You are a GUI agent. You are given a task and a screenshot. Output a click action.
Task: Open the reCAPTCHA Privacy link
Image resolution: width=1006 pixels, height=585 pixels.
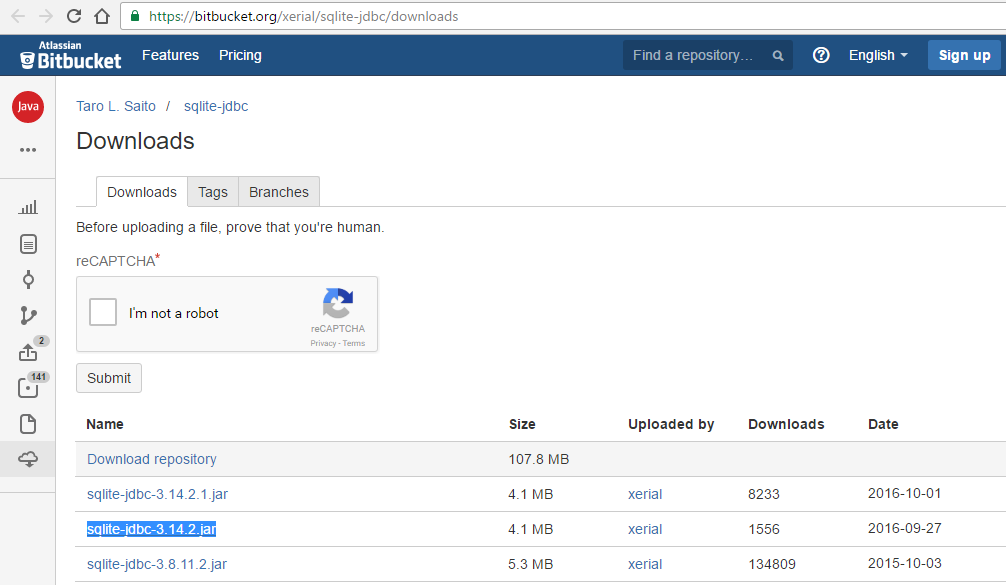point(323,343)
